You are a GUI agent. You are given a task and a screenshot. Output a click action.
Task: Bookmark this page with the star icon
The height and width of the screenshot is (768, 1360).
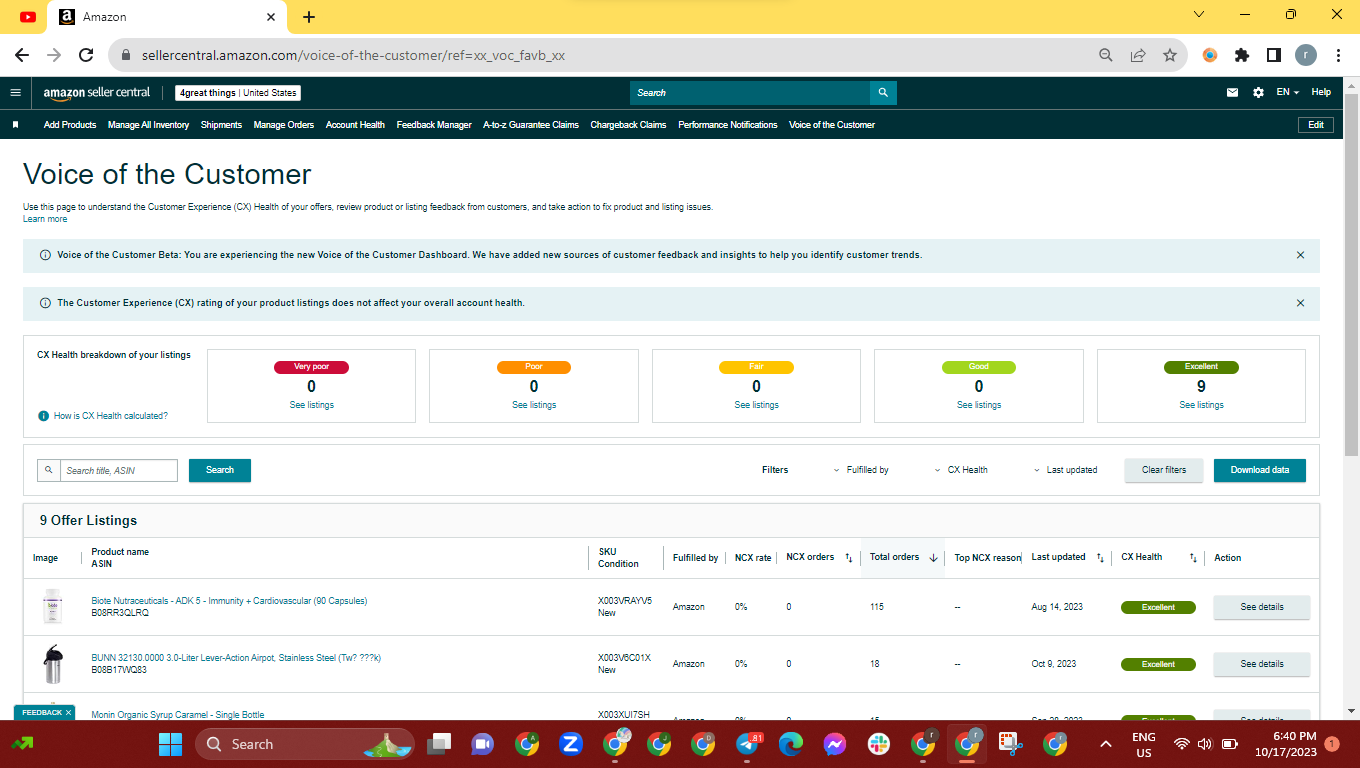[1170, 55]
